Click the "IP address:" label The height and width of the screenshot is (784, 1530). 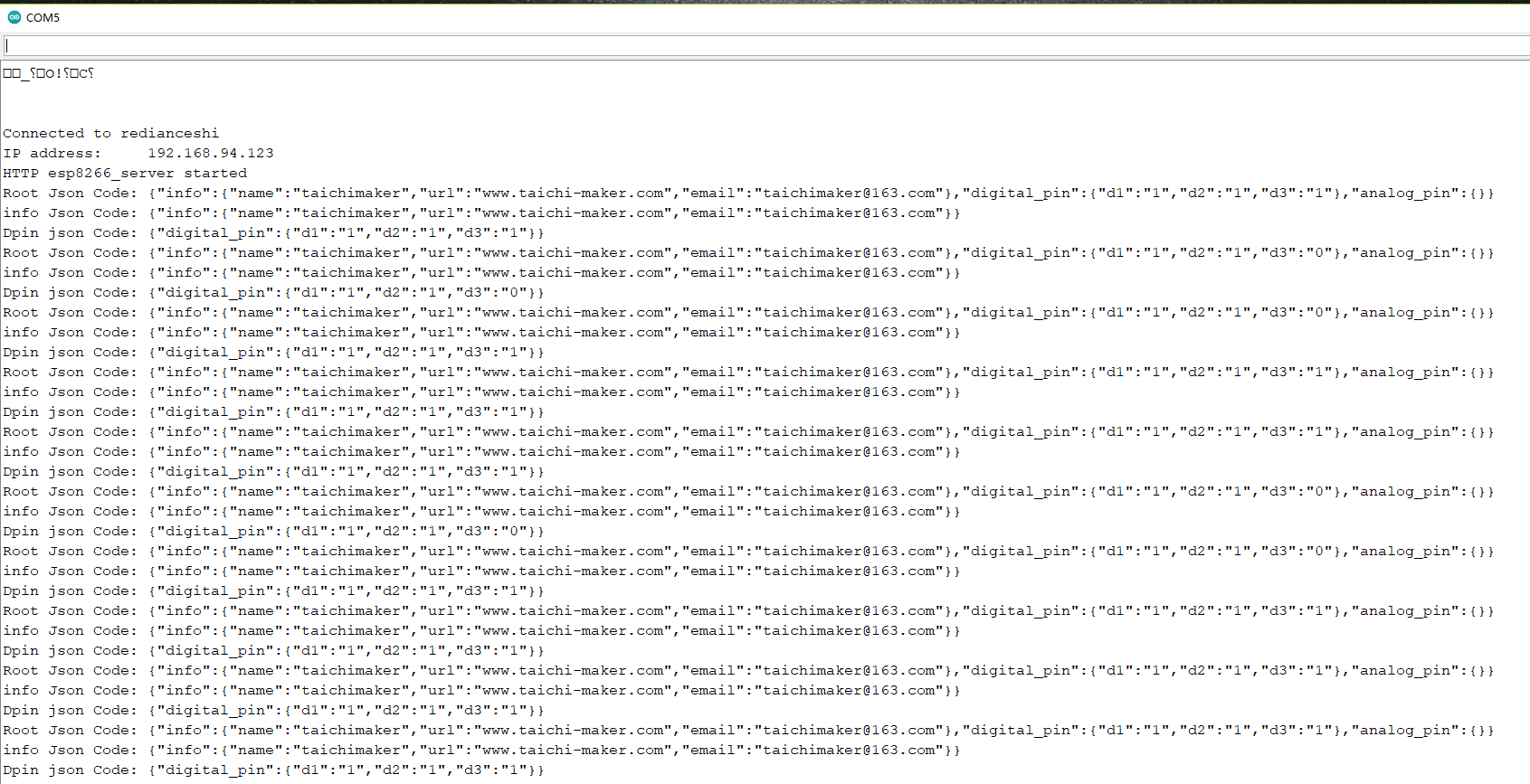(x=52, y=154)
